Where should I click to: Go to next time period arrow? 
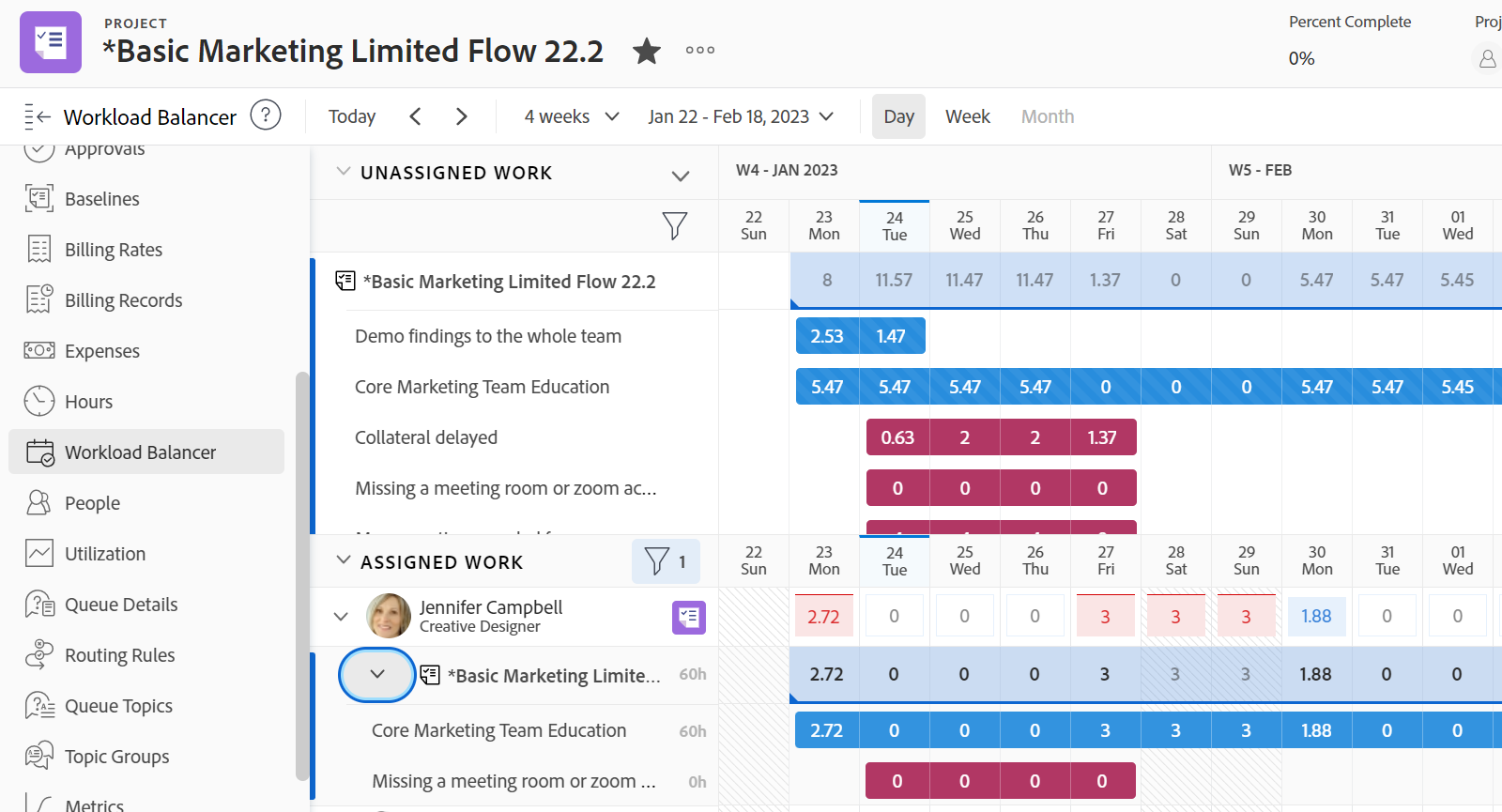[461, 116]
